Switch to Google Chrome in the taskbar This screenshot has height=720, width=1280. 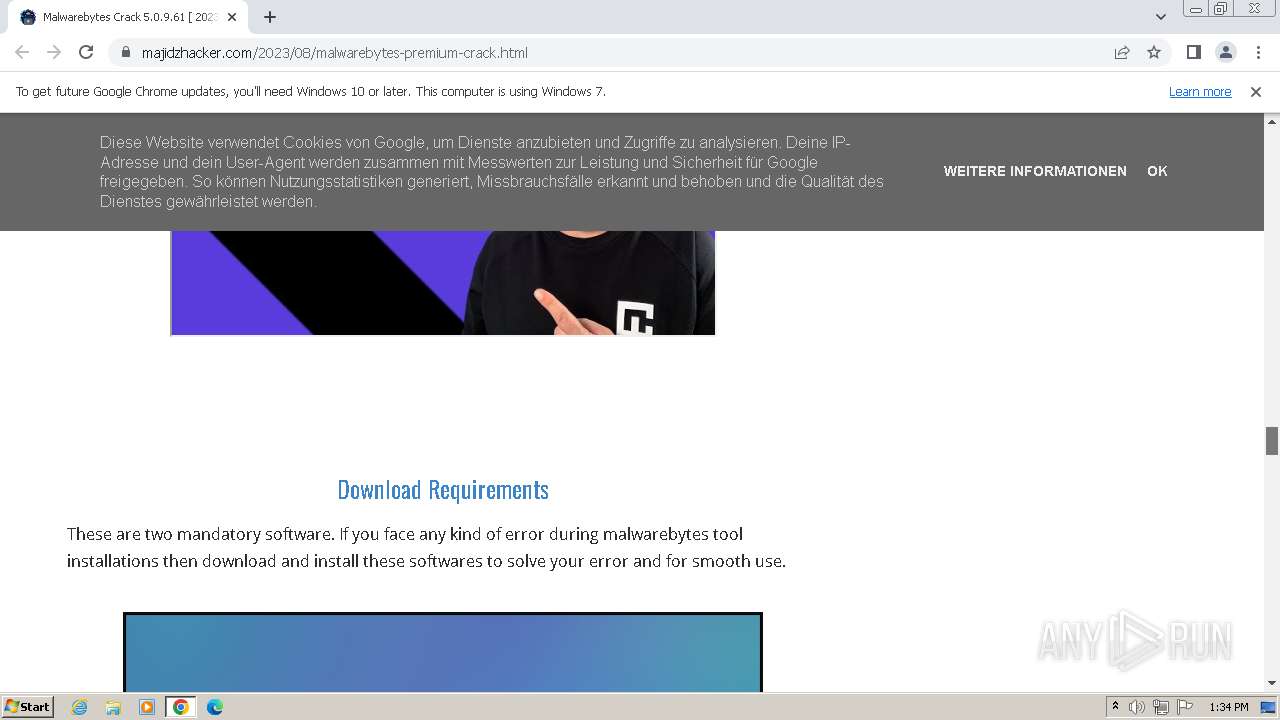(180, 707)
